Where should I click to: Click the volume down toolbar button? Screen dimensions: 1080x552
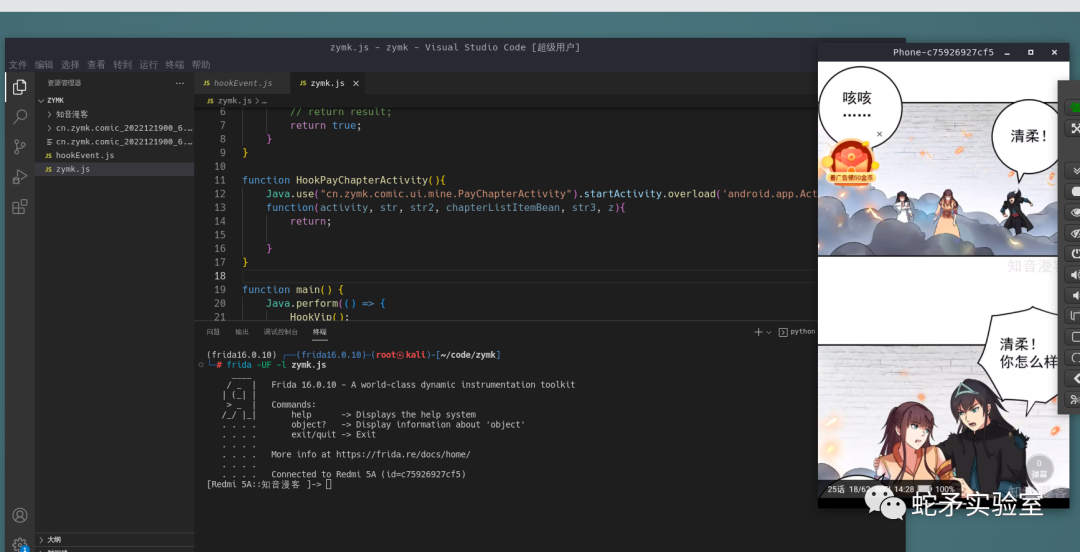click(x=1073, y=296)
